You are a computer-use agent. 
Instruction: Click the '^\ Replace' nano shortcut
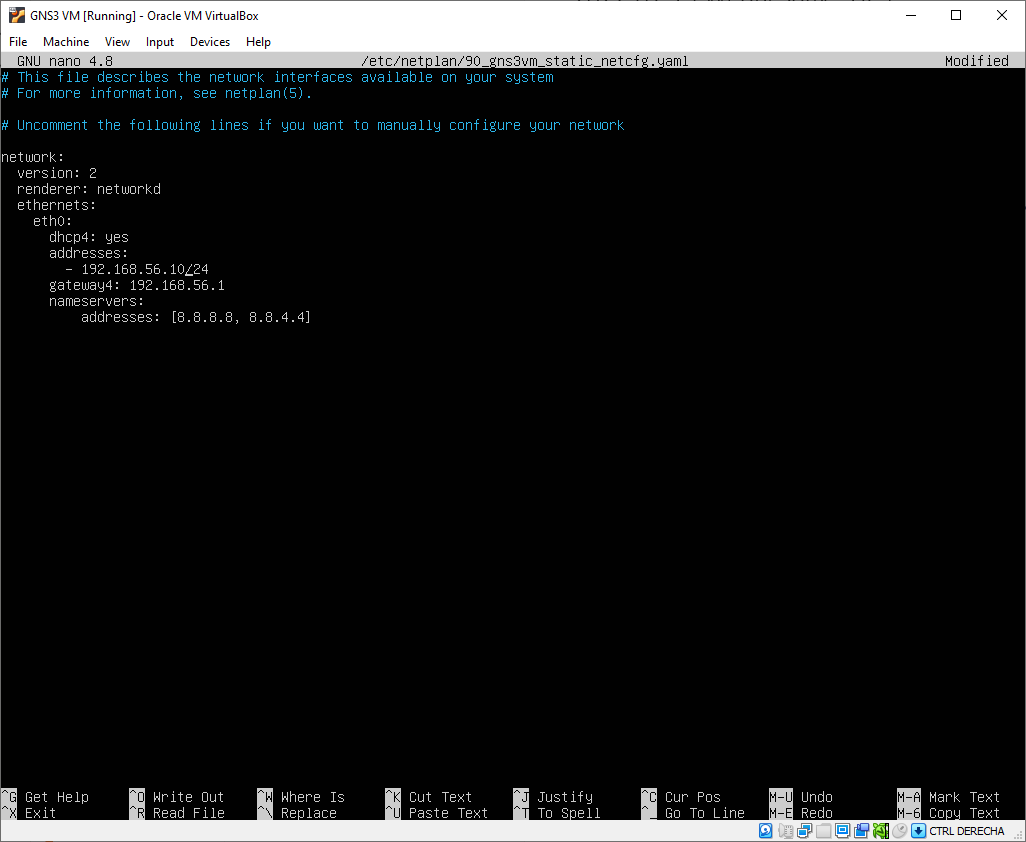click(x=297, y=813)
